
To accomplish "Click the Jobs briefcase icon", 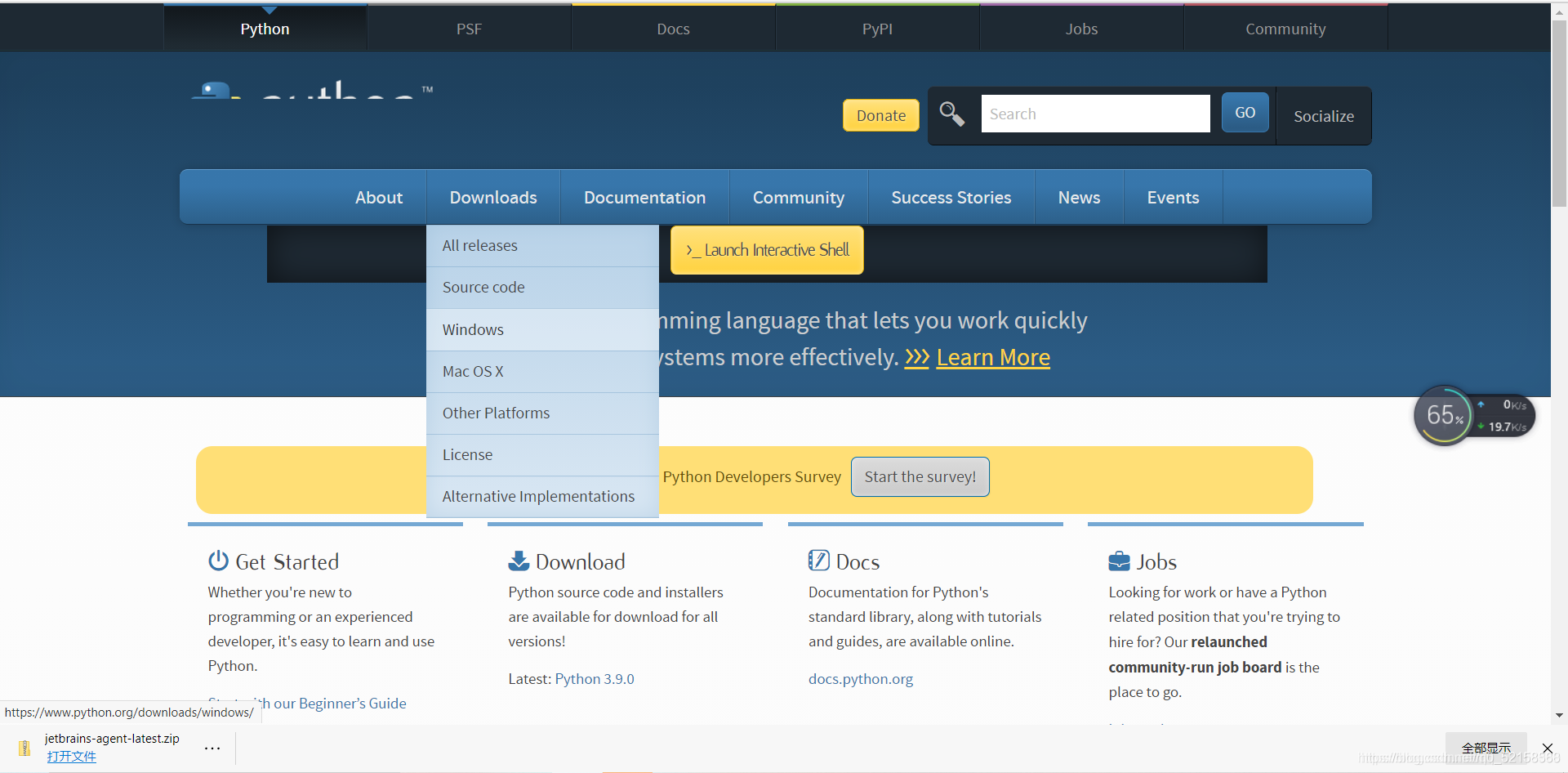I will coord(1119,561).
